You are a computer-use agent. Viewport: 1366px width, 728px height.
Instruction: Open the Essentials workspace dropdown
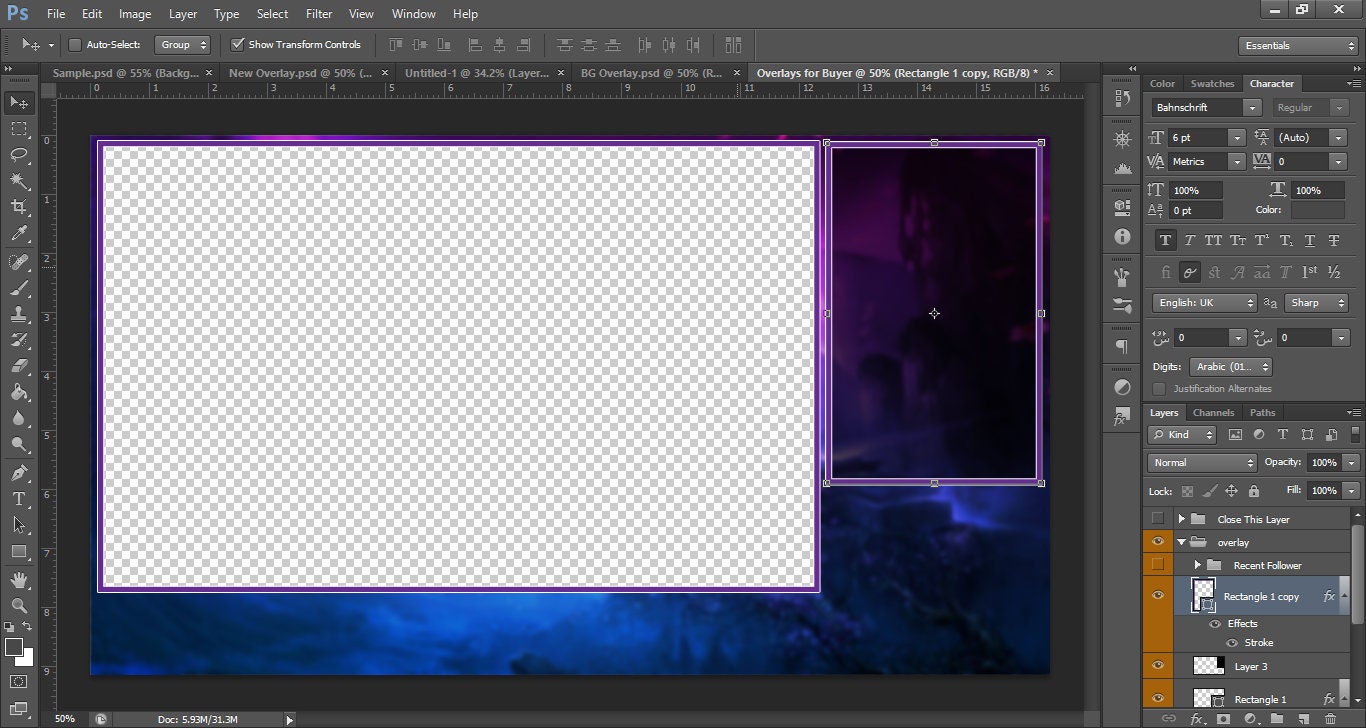(x=1297, y=45)
